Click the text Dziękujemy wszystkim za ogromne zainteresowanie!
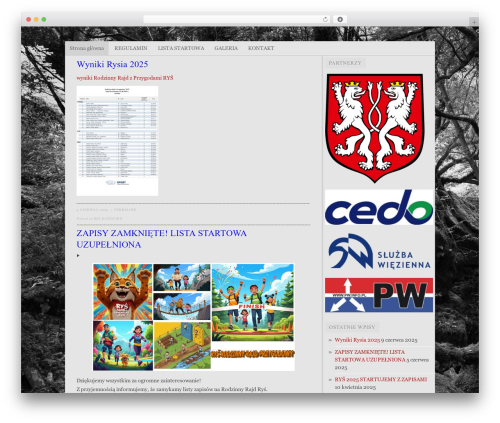The image size is (500, 423). 139,381
